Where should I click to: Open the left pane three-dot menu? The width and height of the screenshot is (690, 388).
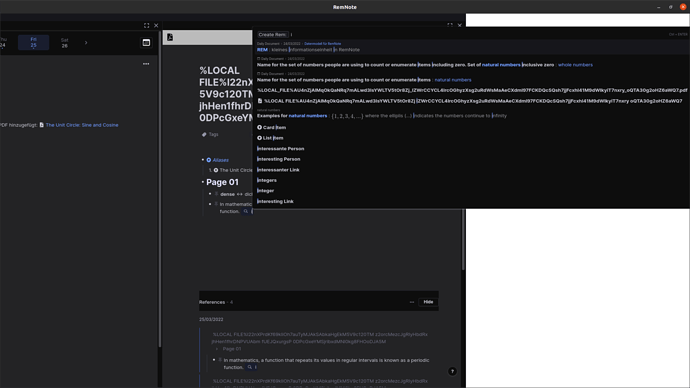coord(146,64)
